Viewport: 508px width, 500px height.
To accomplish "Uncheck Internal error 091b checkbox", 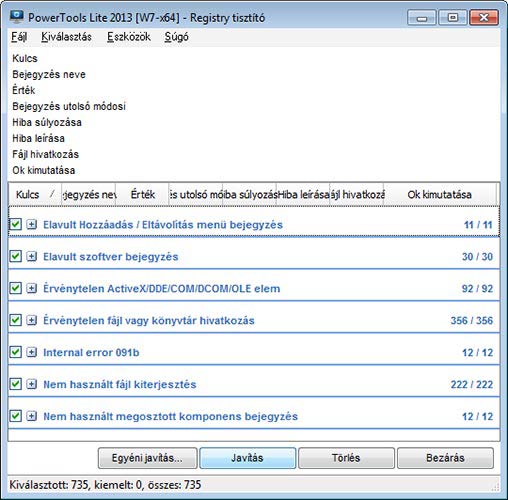I will (x=15, y=352).
